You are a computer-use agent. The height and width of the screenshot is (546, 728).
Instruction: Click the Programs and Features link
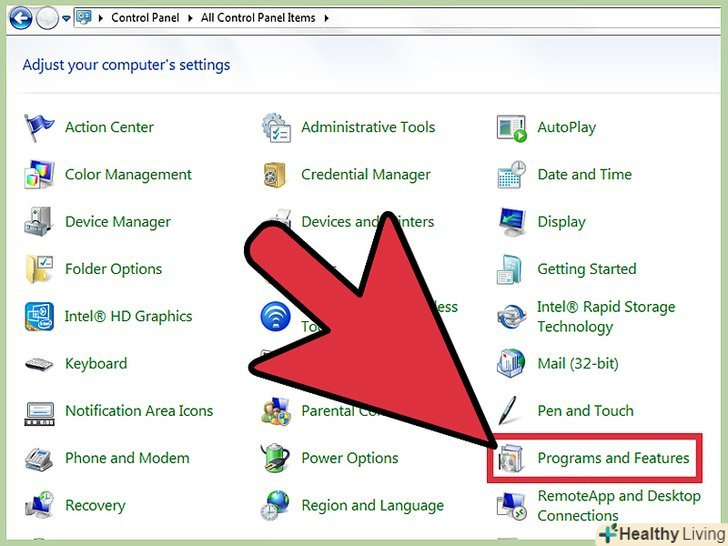[613, 459]
